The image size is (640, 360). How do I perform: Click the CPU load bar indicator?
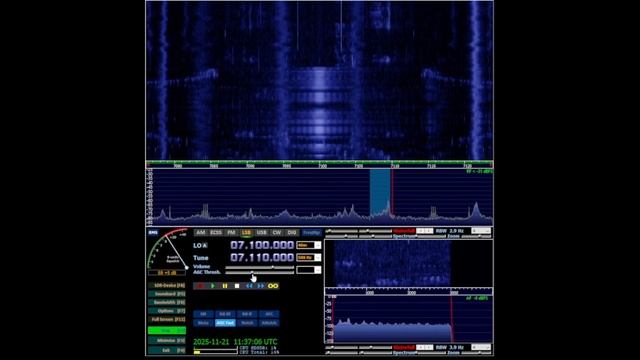(x=215, y=351)
